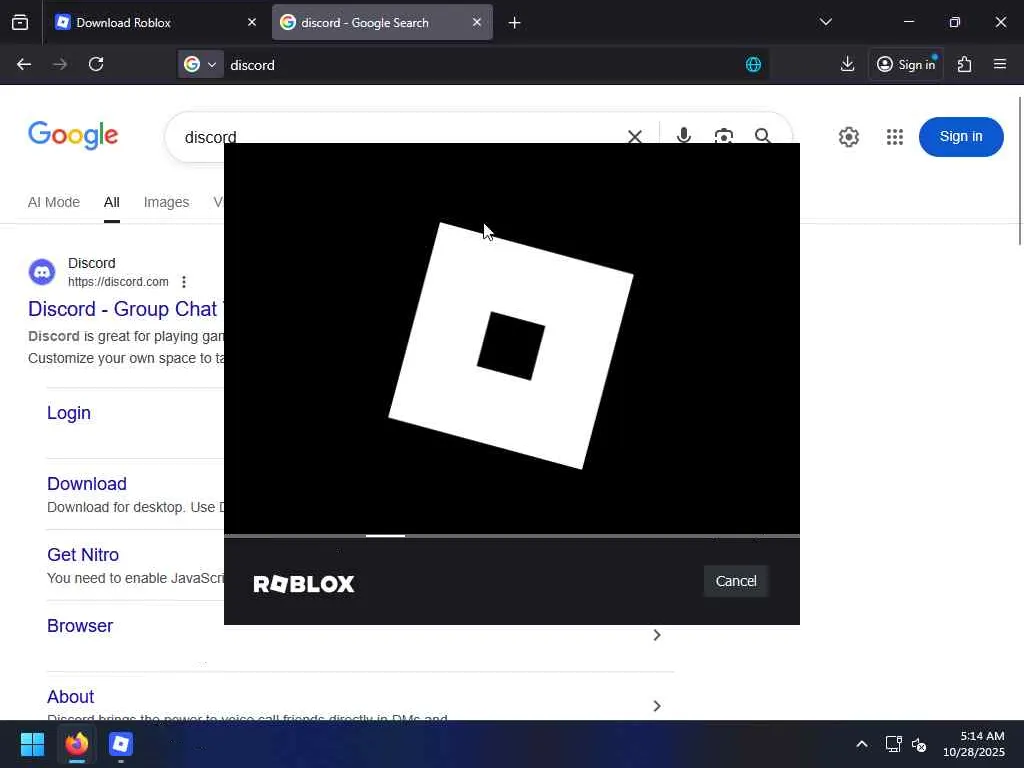1024x768 pixels.
Task: Close the discord Google Search tab
Action: coord(477,22)
